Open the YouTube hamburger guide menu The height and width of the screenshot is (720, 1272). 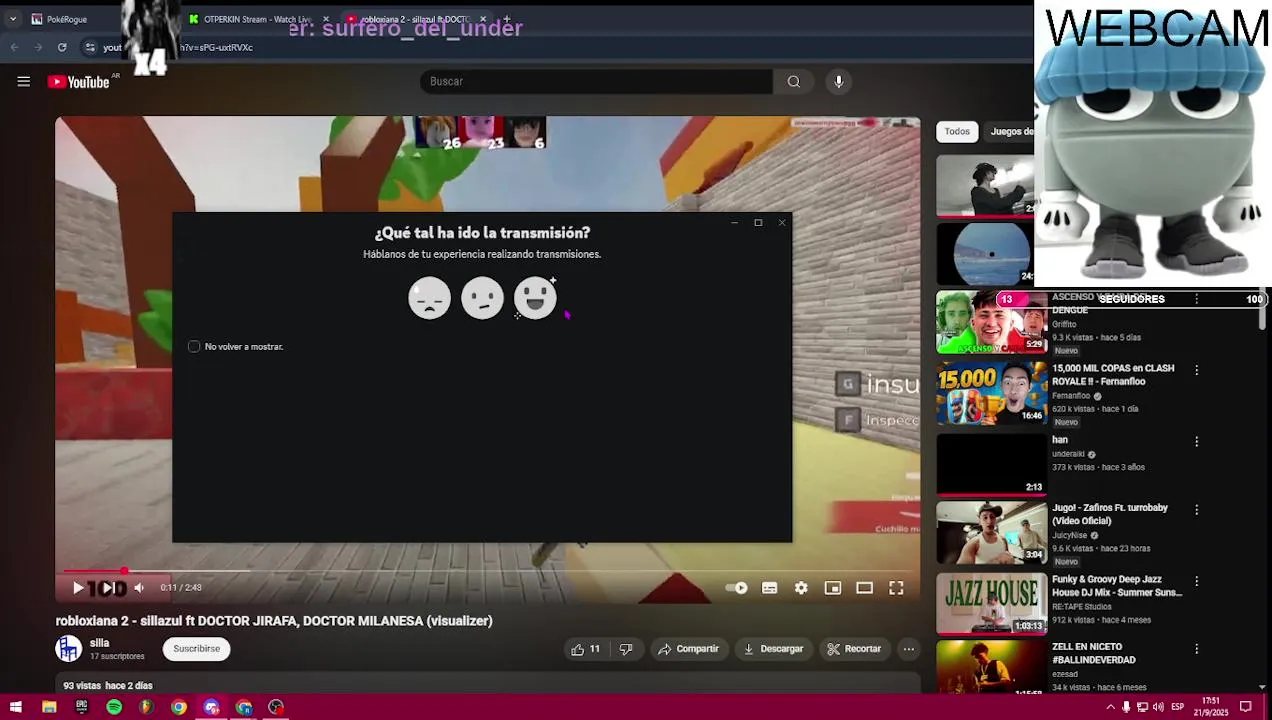point(23,82)
